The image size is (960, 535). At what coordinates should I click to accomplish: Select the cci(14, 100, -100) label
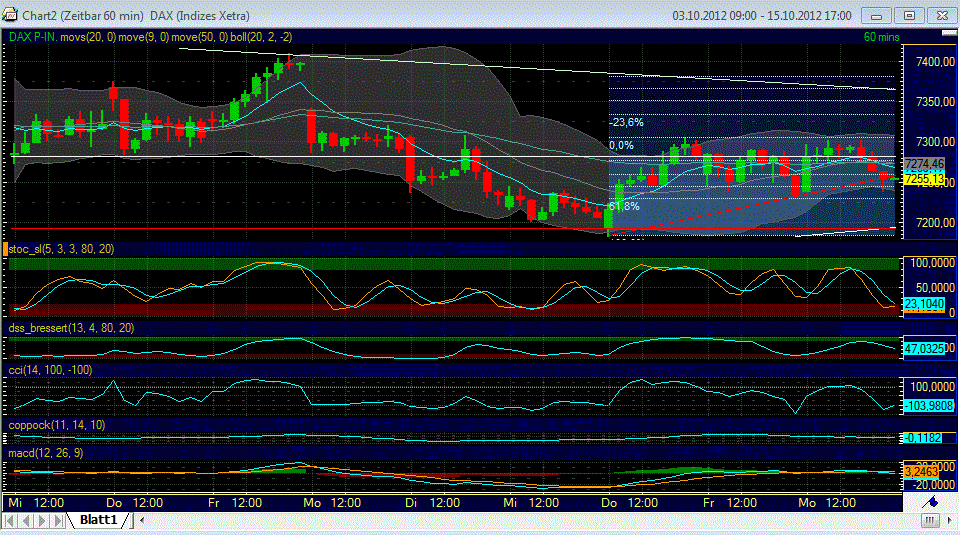(50, 370)
